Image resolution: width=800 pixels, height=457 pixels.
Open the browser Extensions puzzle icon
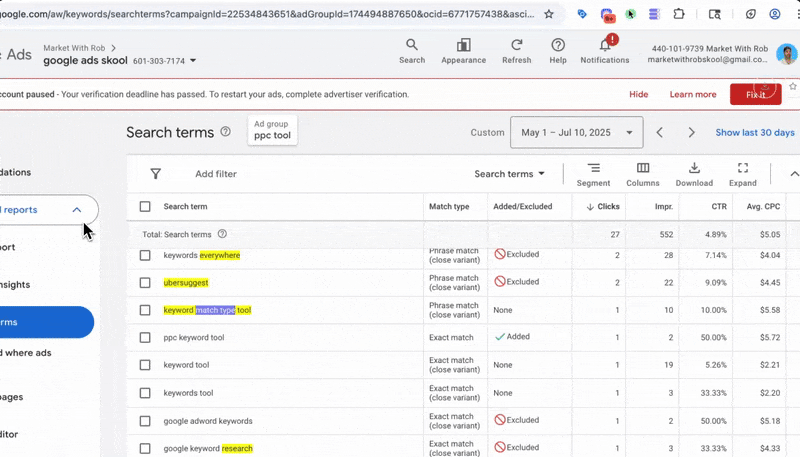[679, 14]
